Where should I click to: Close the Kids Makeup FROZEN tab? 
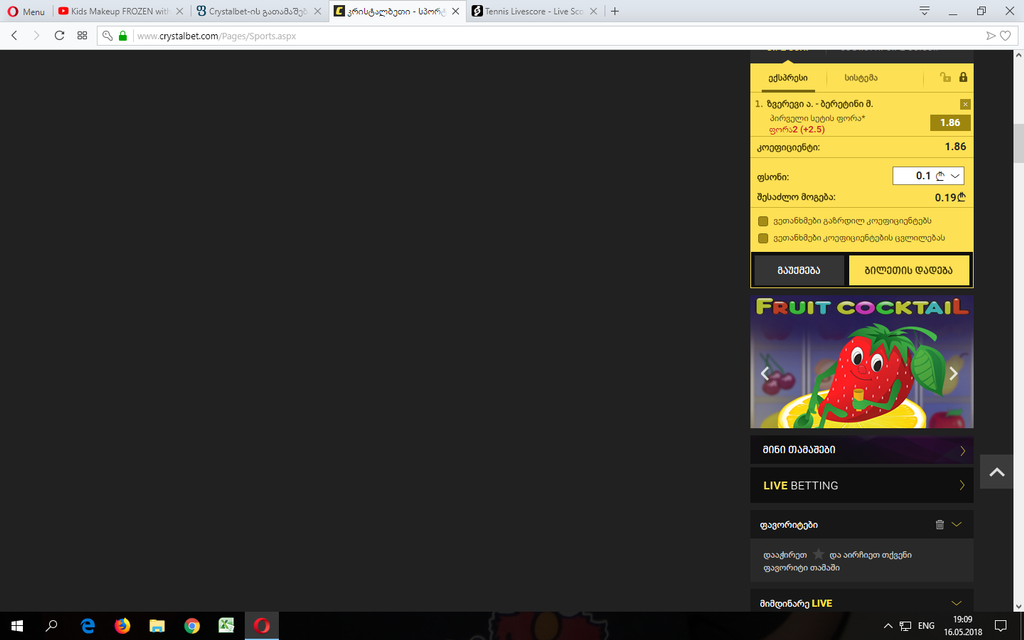(180, 11)
